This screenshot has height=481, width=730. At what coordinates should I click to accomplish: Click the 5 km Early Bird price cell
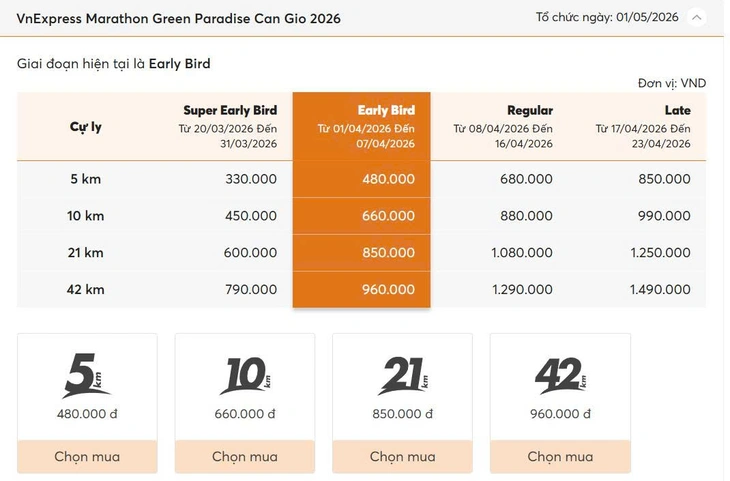coord(388,179)
